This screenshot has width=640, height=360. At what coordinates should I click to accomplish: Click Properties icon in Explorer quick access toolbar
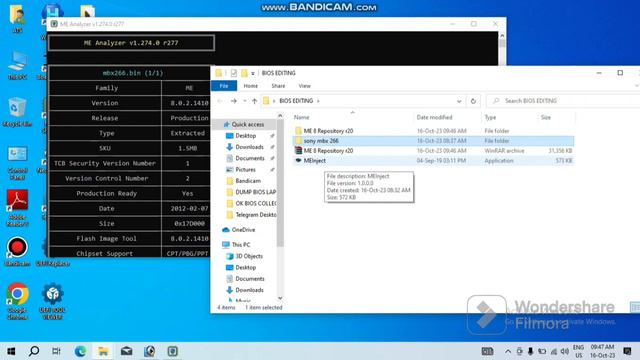(x=233, y=73)
